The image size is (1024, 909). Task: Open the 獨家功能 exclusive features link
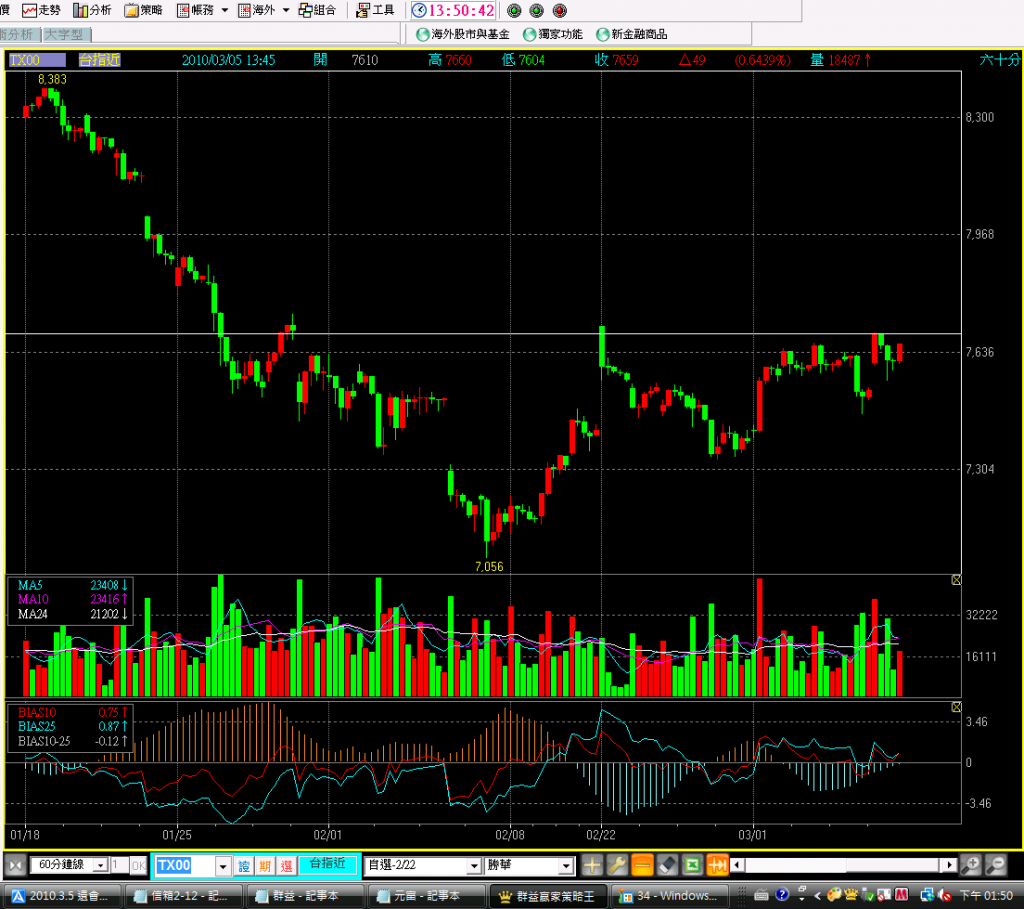[552, 34]
